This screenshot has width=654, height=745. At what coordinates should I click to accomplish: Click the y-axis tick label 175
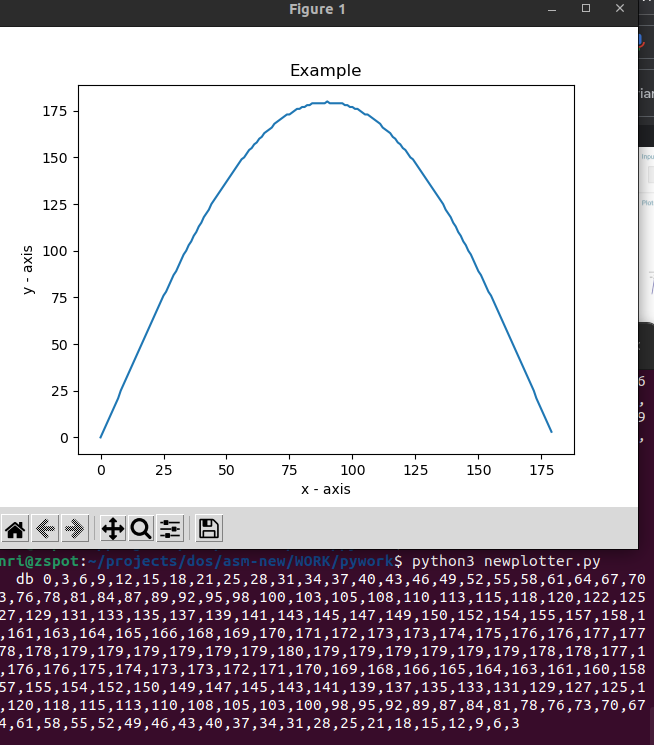(55, 111)
